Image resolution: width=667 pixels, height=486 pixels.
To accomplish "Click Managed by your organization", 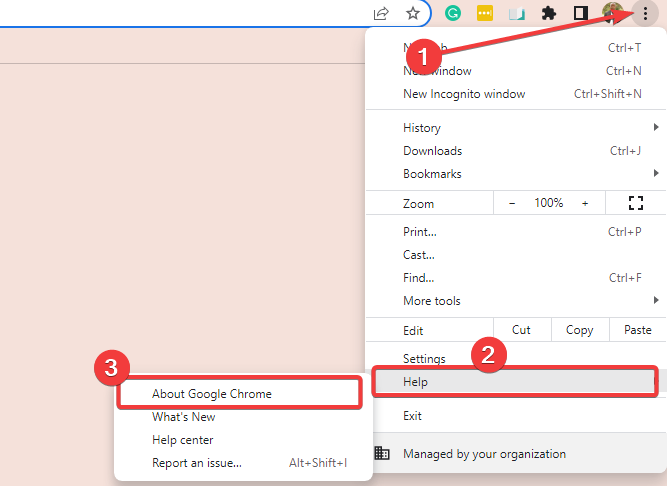I will tap(516, 453).
